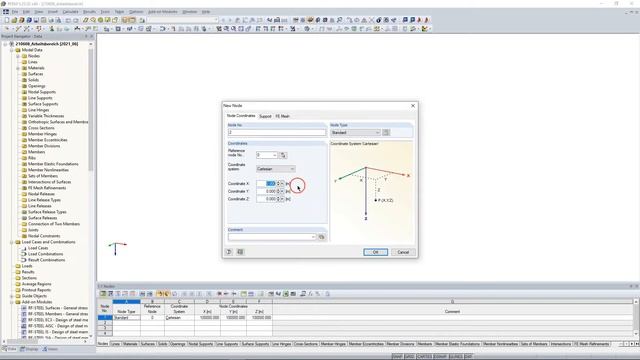
Task: Click the Coordinate X spinner arrows
Action: (278, 184)
